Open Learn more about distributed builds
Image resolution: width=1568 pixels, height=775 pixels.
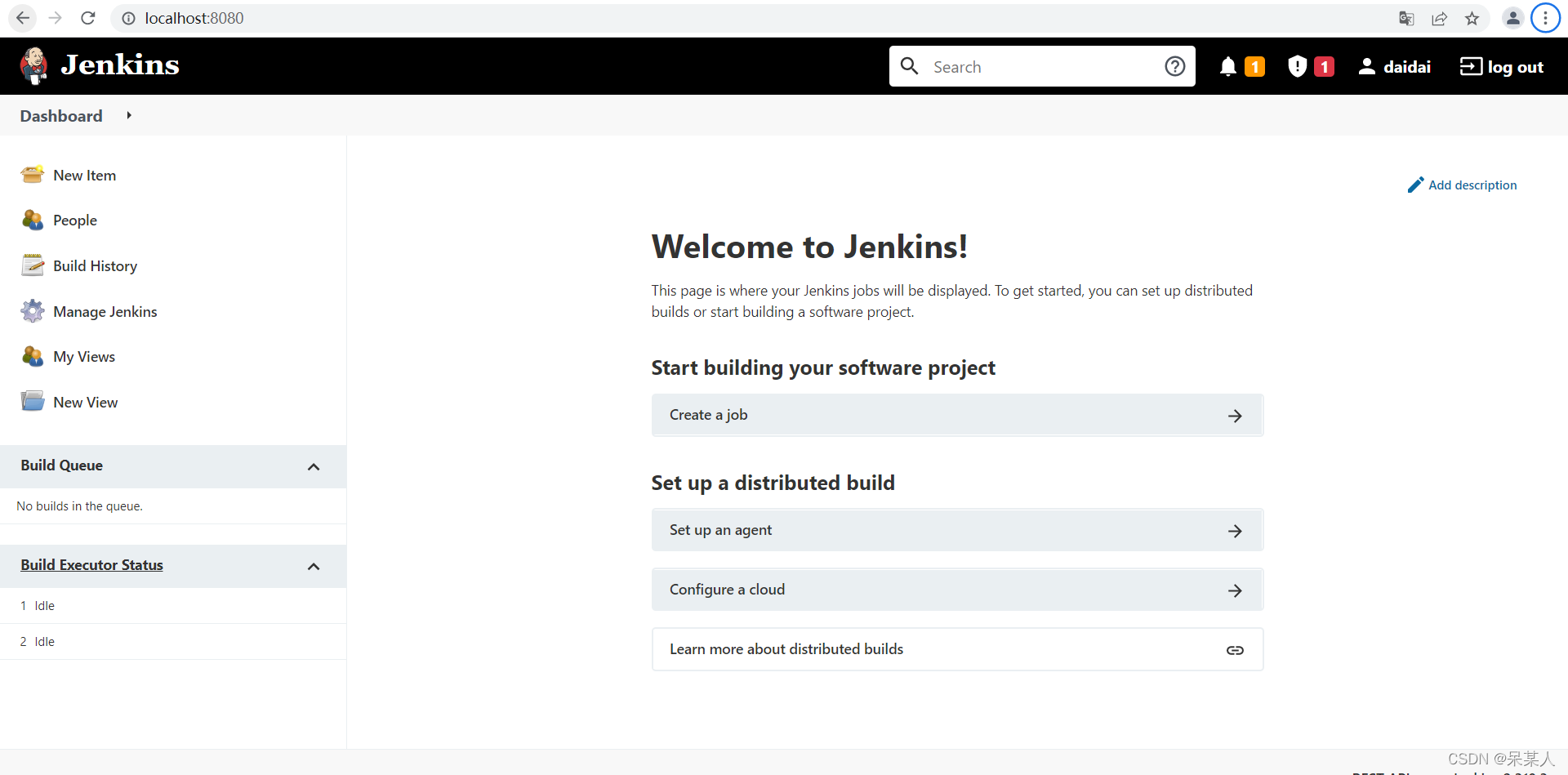[957, 649]
